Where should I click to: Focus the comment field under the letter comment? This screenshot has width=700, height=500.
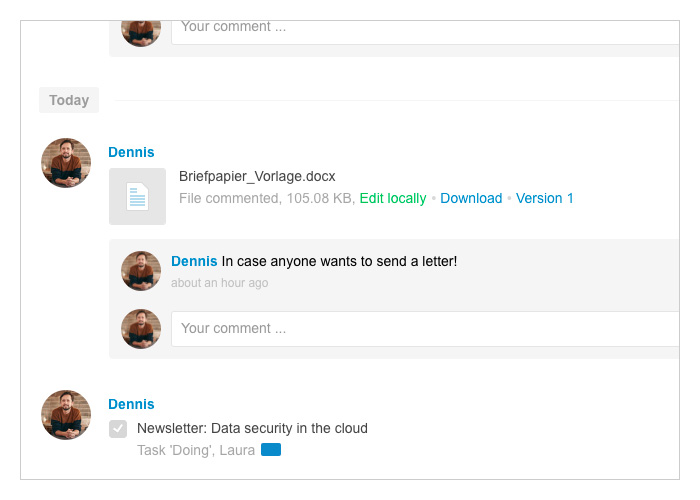pyautogui.click(x=425, y=329)
